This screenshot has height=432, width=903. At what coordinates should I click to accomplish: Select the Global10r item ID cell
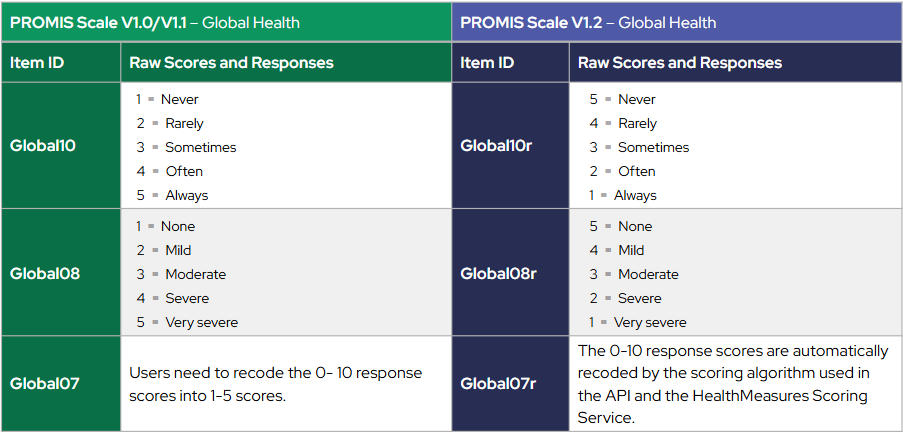coord(496,146)
